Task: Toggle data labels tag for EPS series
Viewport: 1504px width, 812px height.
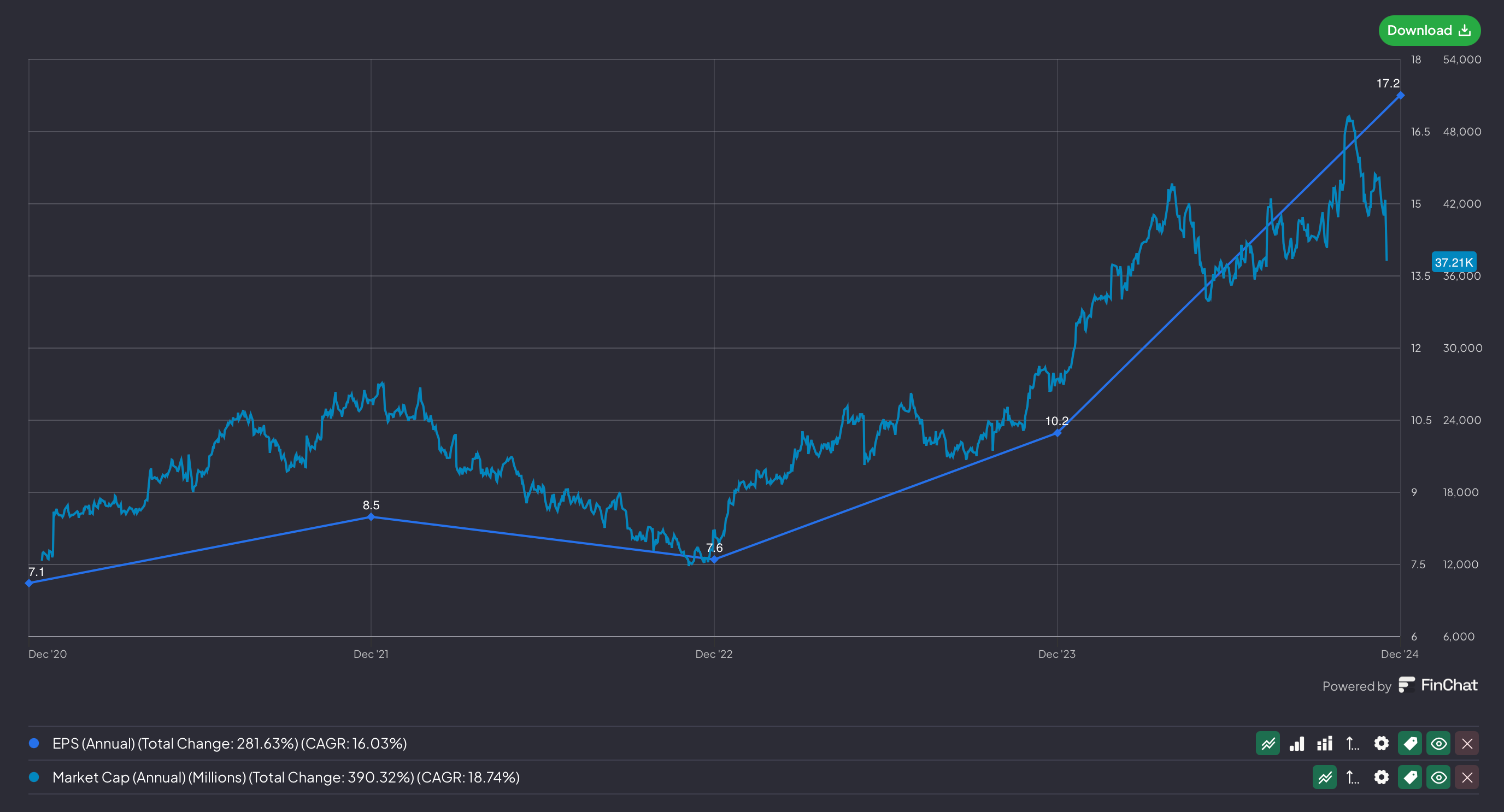Action: click(x=1409, y=743)
